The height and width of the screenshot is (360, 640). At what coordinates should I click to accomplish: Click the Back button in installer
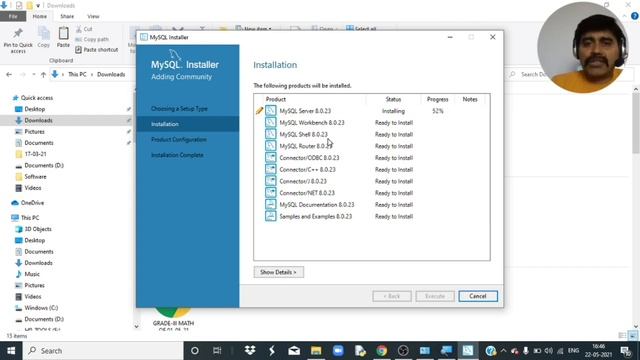click(x=391, y=296)
